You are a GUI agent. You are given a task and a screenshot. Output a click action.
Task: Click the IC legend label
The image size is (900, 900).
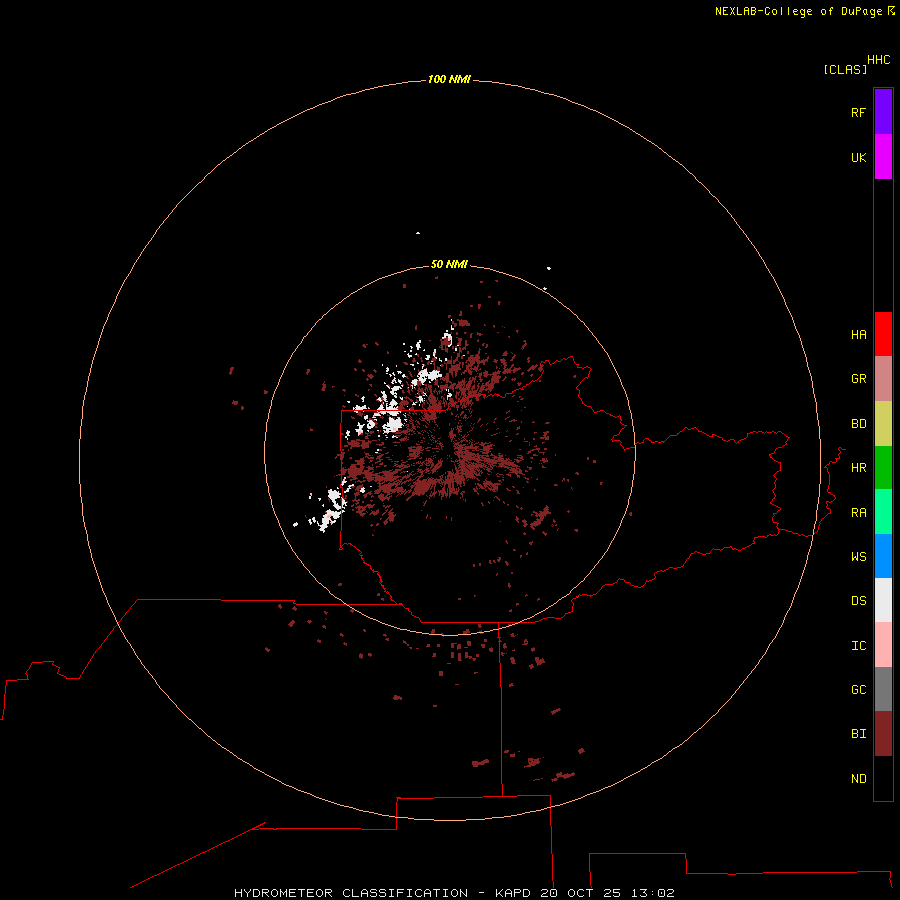pyautogui.click(x=858, y=646)
